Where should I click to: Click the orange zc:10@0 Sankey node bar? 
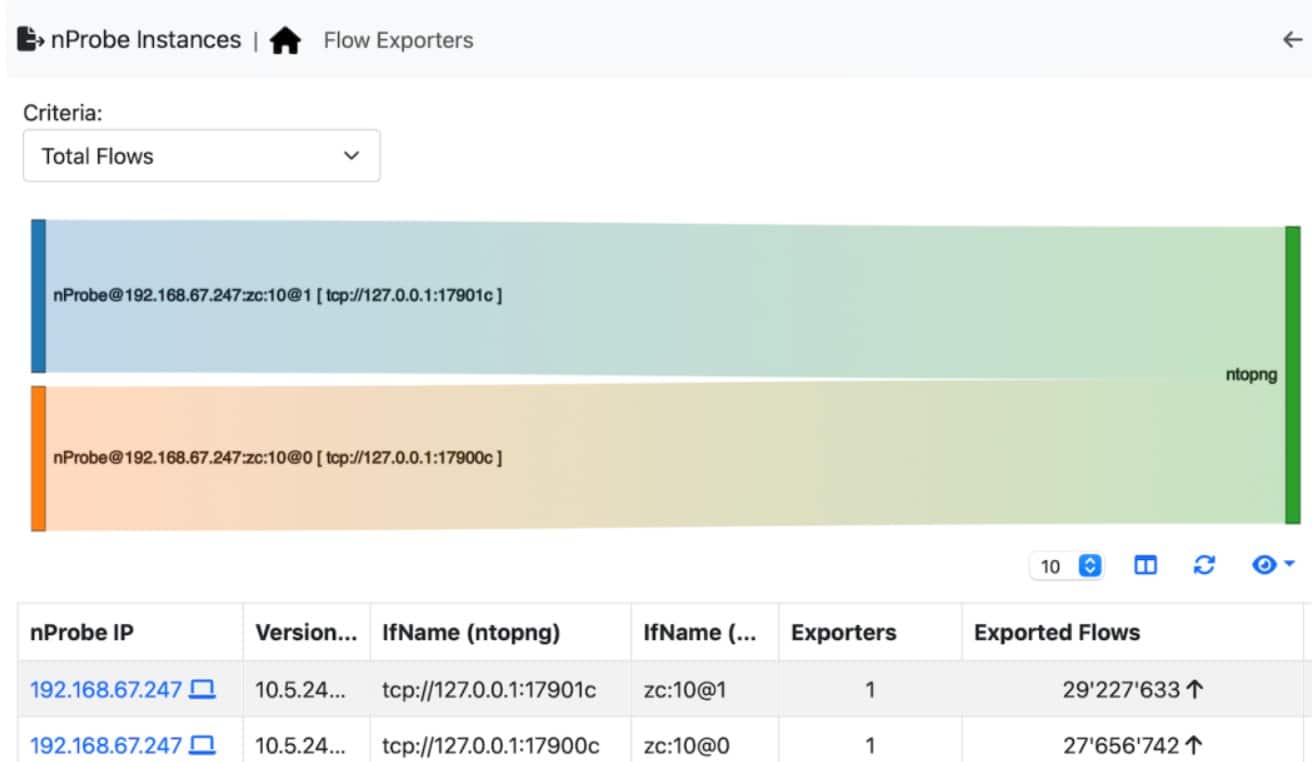38,458
